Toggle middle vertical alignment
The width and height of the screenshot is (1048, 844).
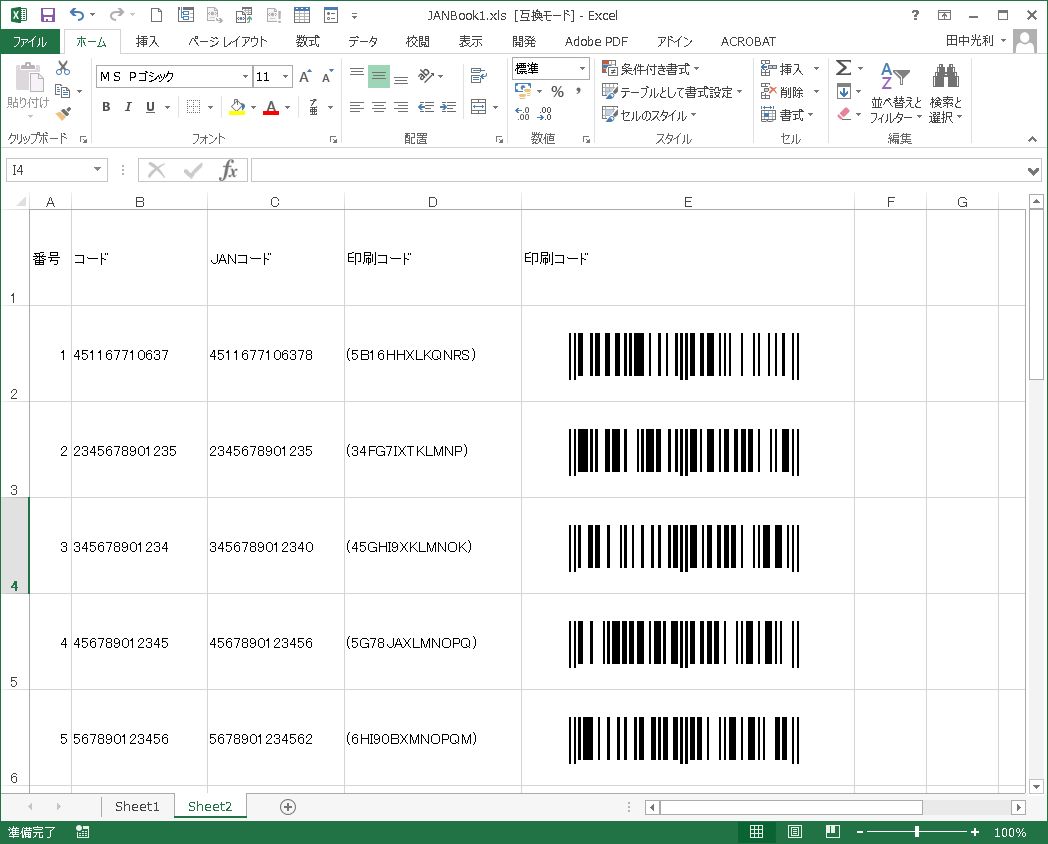pyautogui.click(x=379, y=76)
